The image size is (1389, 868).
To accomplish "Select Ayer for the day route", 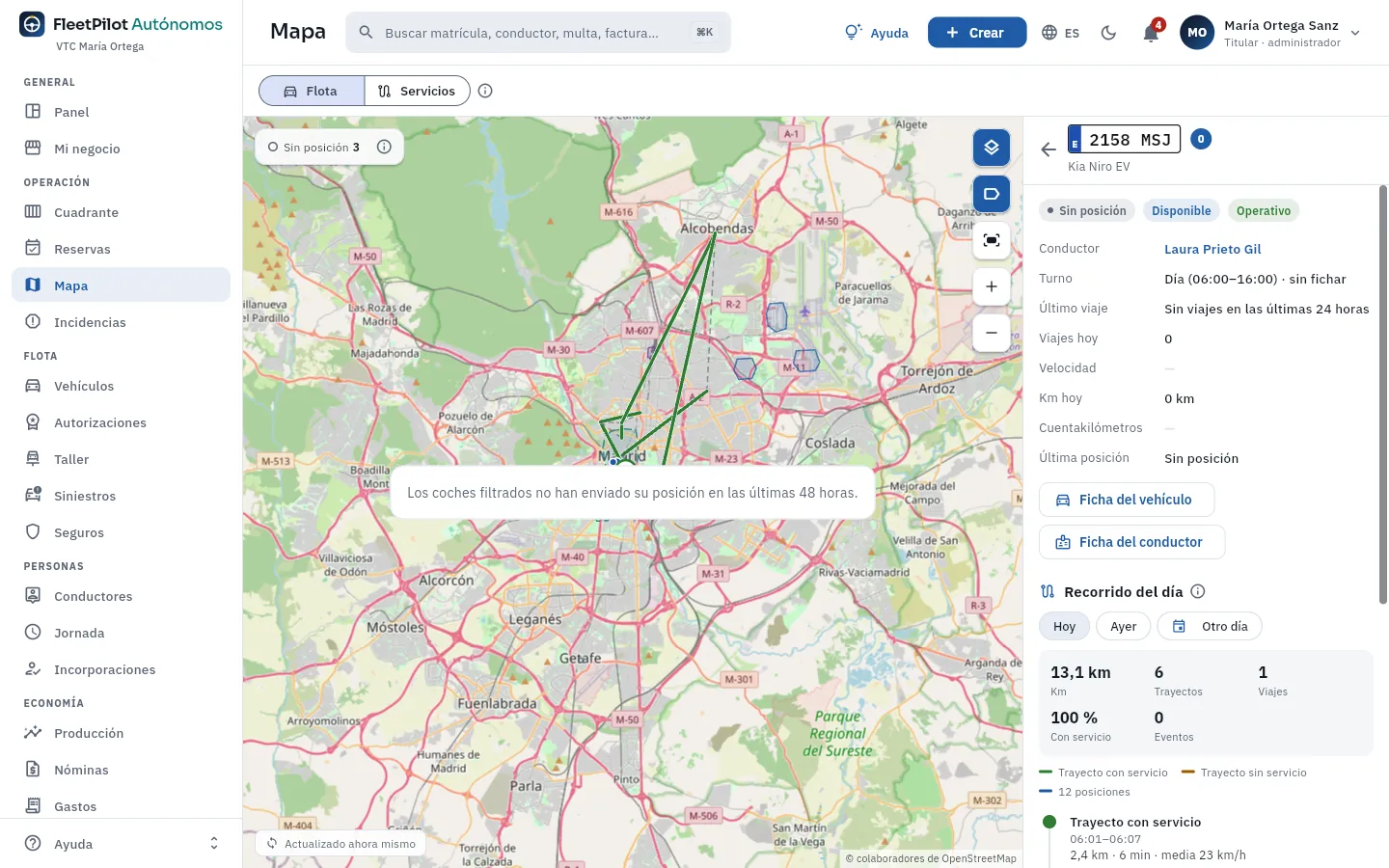I will click(1123, 626).
